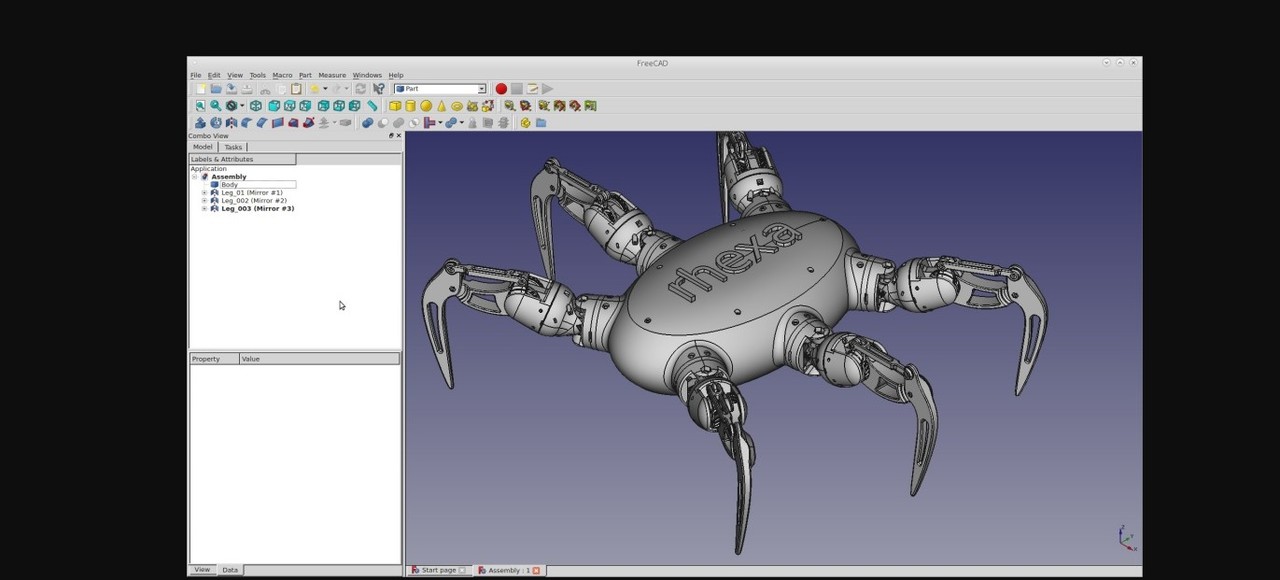Viewport: 1280px width, 580px height.
Task: Select the Box primitive tool
Action: point(395,105)
